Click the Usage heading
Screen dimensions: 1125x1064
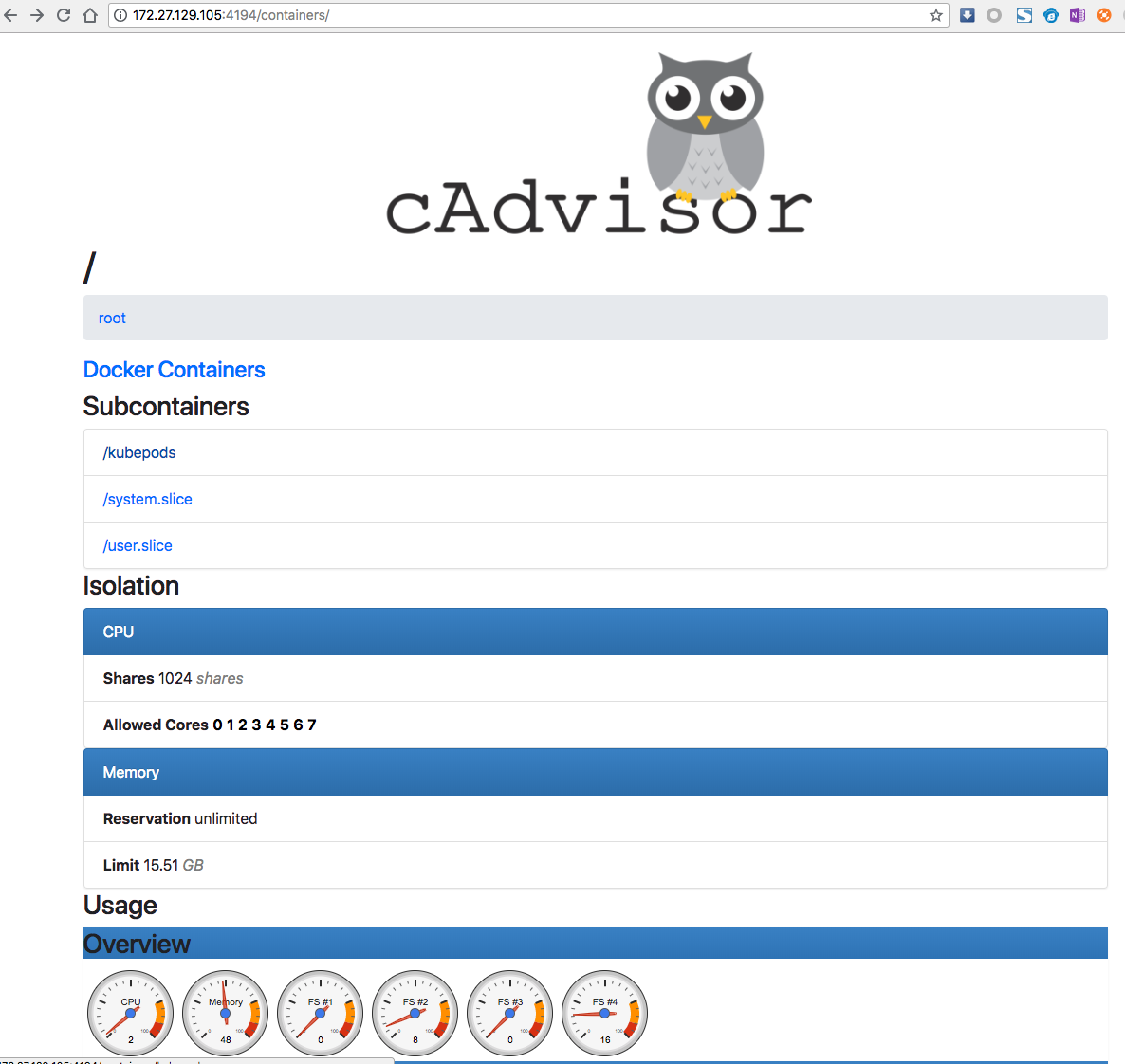click(x=120, y=906)
